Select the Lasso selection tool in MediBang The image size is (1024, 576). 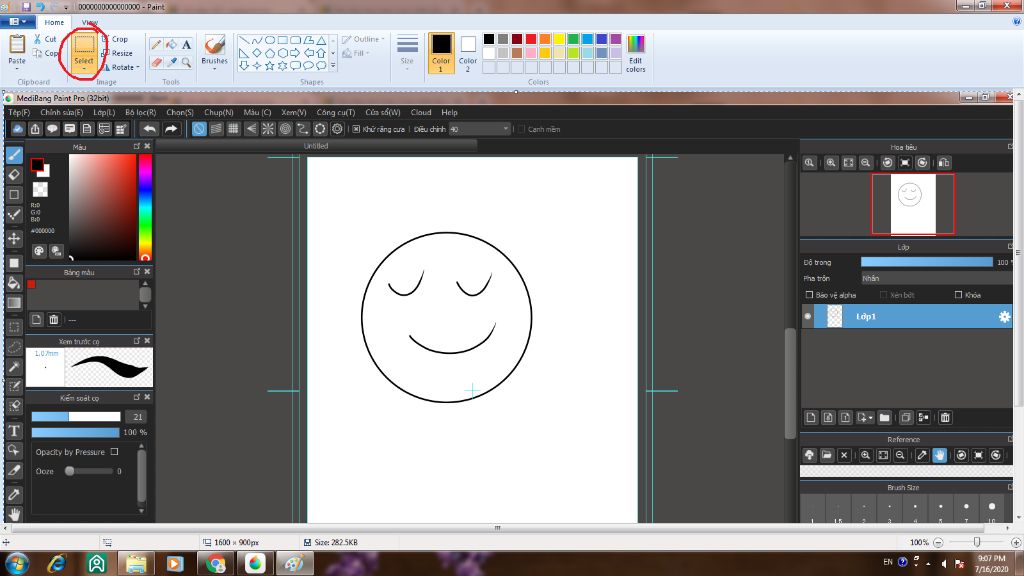click(14, 347)
